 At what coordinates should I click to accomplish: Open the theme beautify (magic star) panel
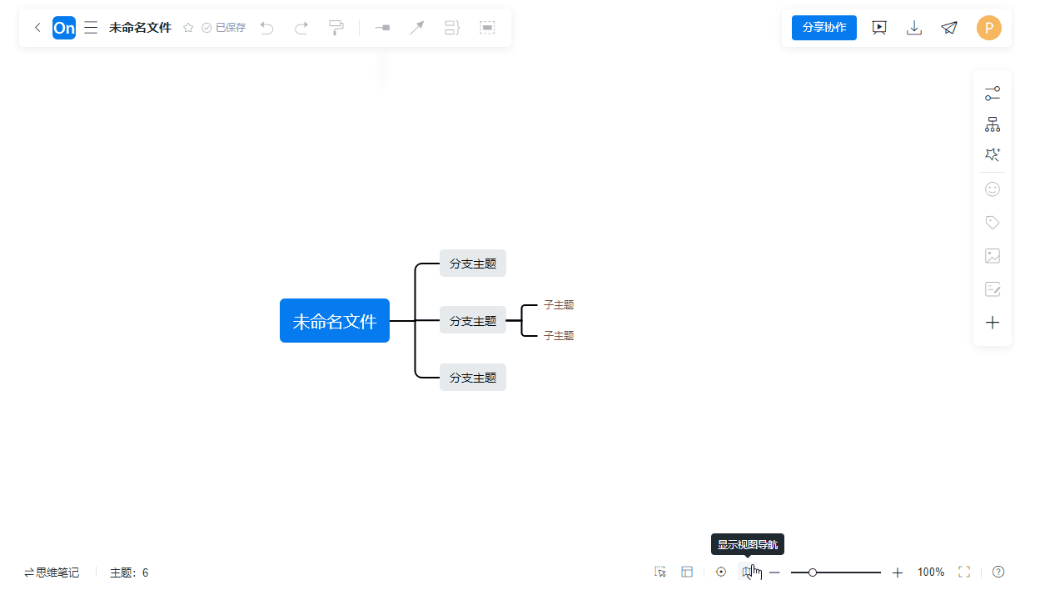coord(992,154)
